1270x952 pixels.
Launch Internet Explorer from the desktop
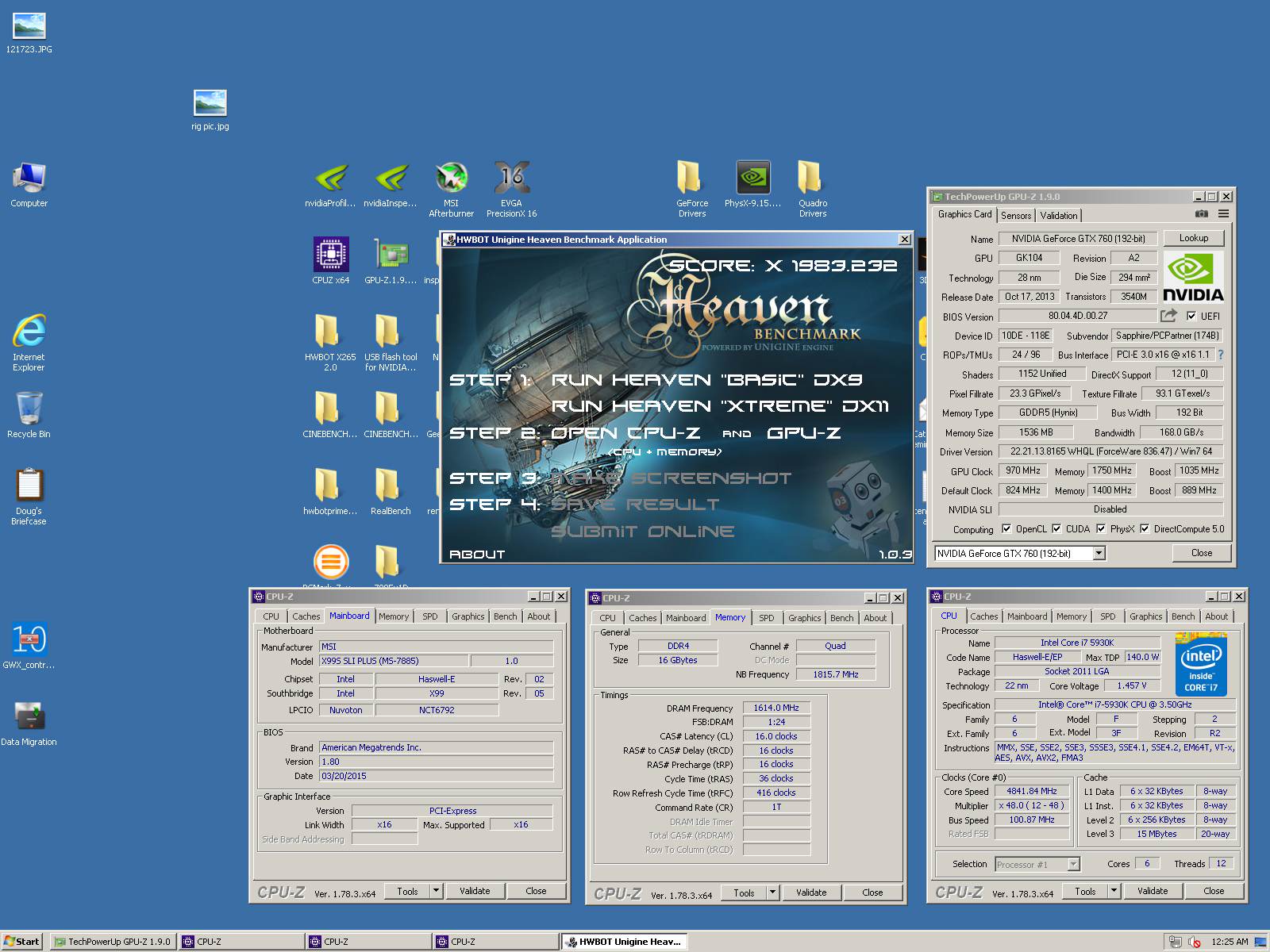click(29, 342)
